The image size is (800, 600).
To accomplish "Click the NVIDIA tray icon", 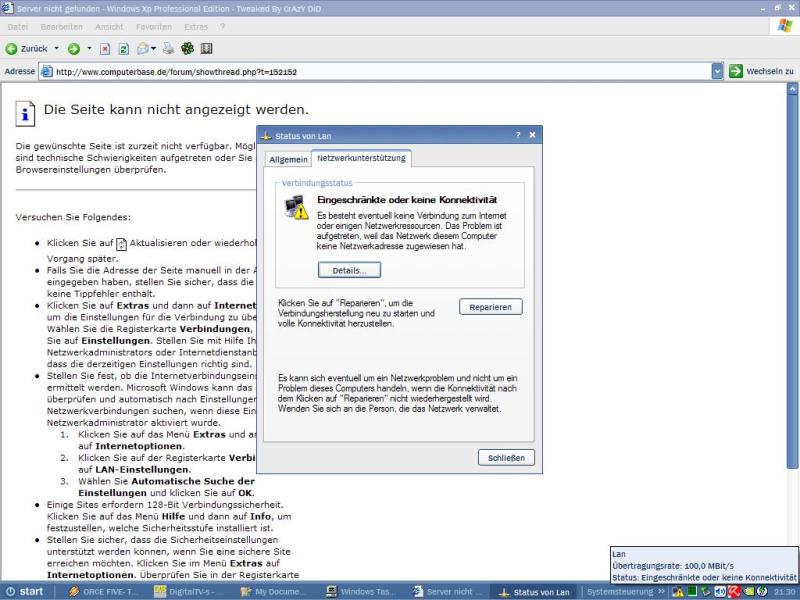I will coord(748,592).
